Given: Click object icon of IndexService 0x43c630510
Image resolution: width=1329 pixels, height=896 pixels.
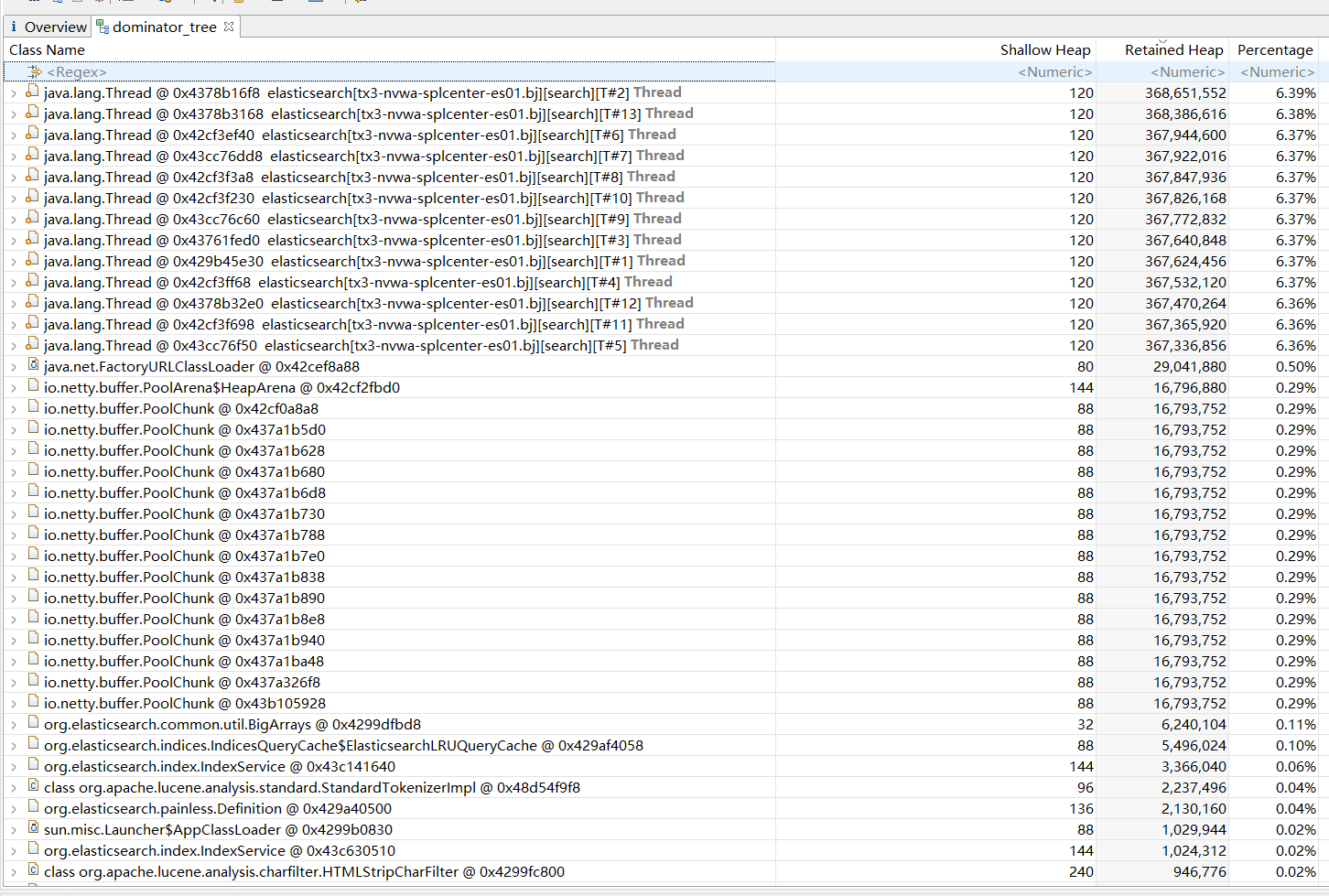Looking at the screenshot, I should pos(33,849).
